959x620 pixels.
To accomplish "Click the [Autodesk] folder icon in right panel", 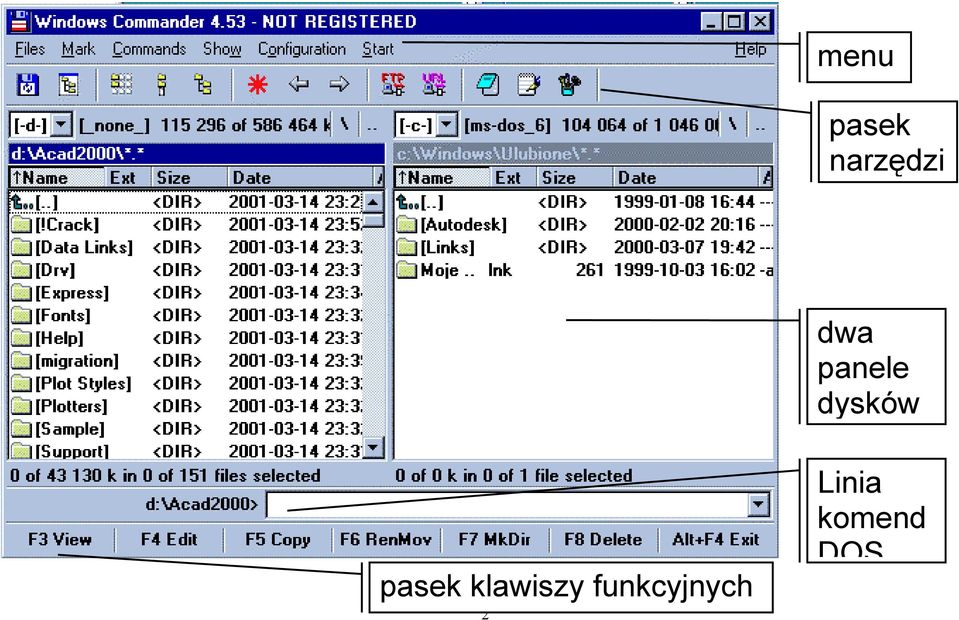I will (406, 225).
